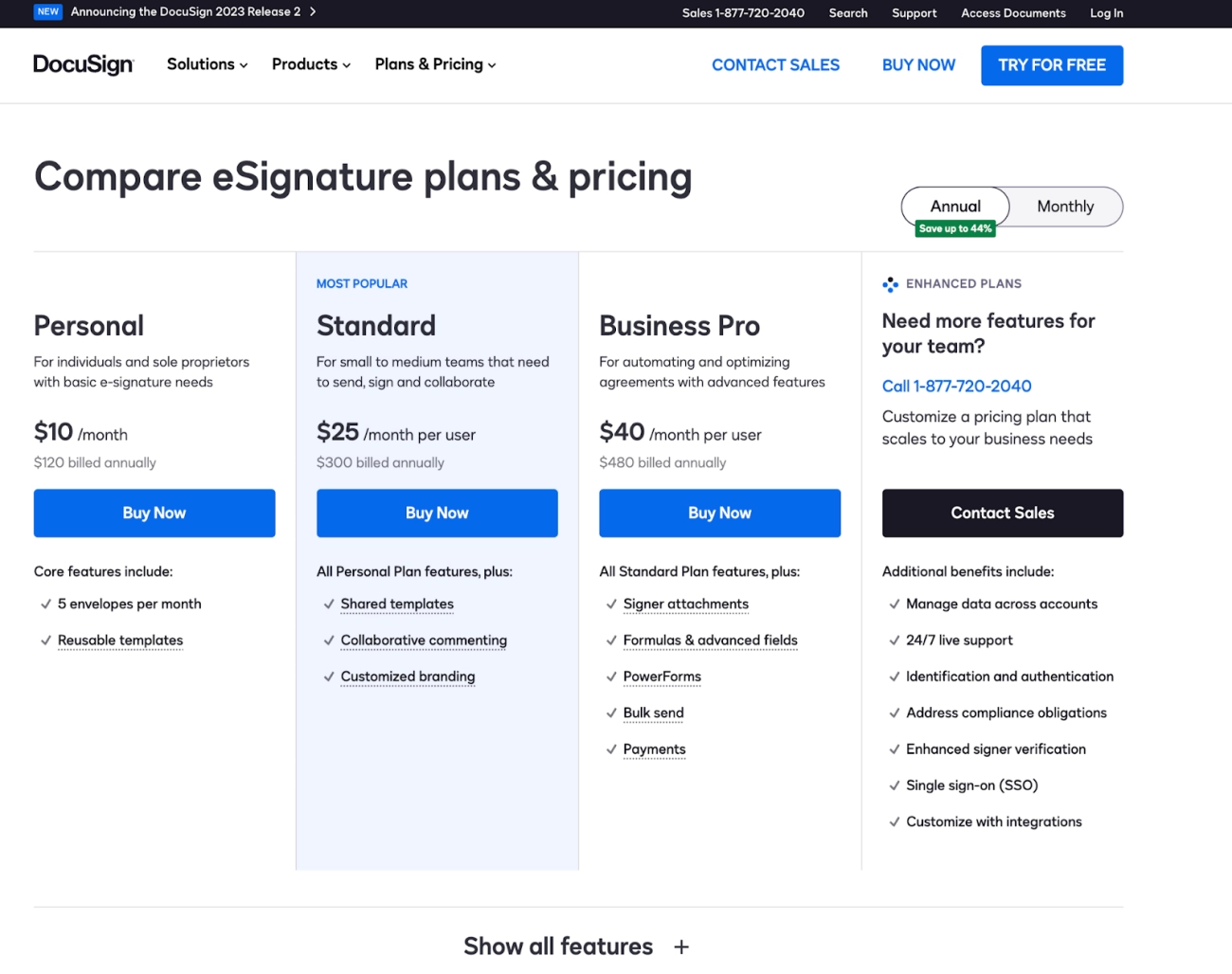This screenshot has width=1232, height=974.
Task: Call the 1-877-720-2040 sales number
Action: click(957, 386)
